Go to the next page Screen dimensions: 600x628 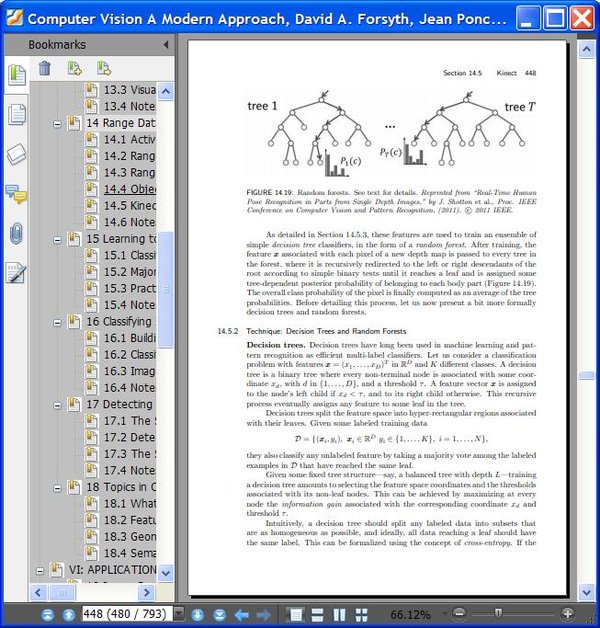pyautogui.click(x=197, y=614)
